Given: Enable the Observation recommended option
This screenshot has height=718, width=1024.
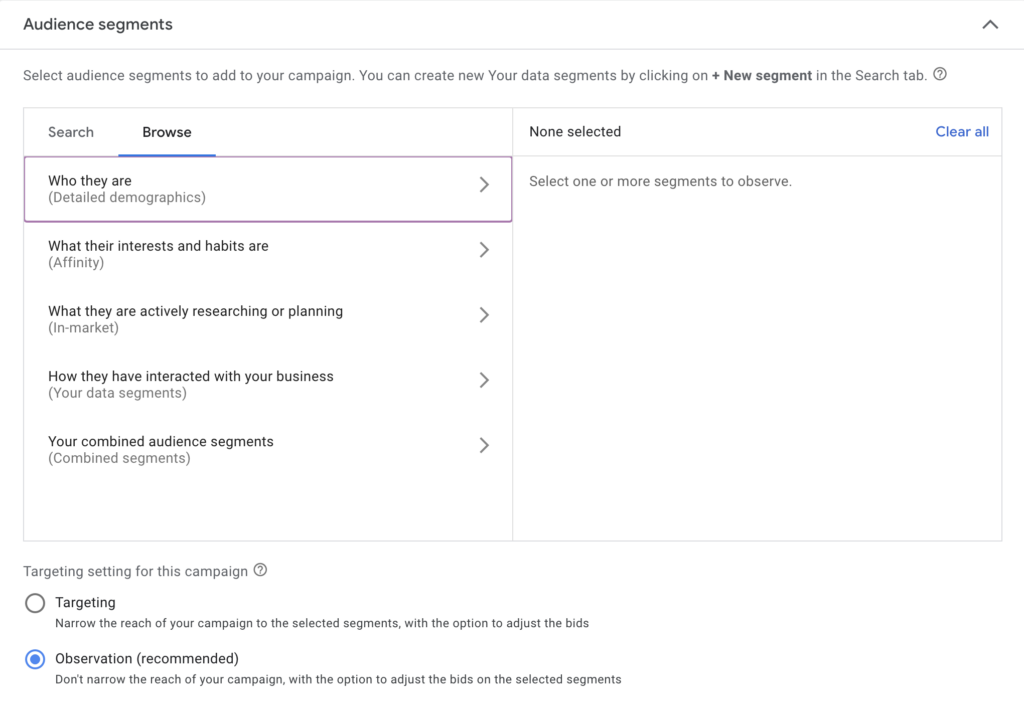Looking at the screenshot, I should pyautogui.click(x=35, y=659).
